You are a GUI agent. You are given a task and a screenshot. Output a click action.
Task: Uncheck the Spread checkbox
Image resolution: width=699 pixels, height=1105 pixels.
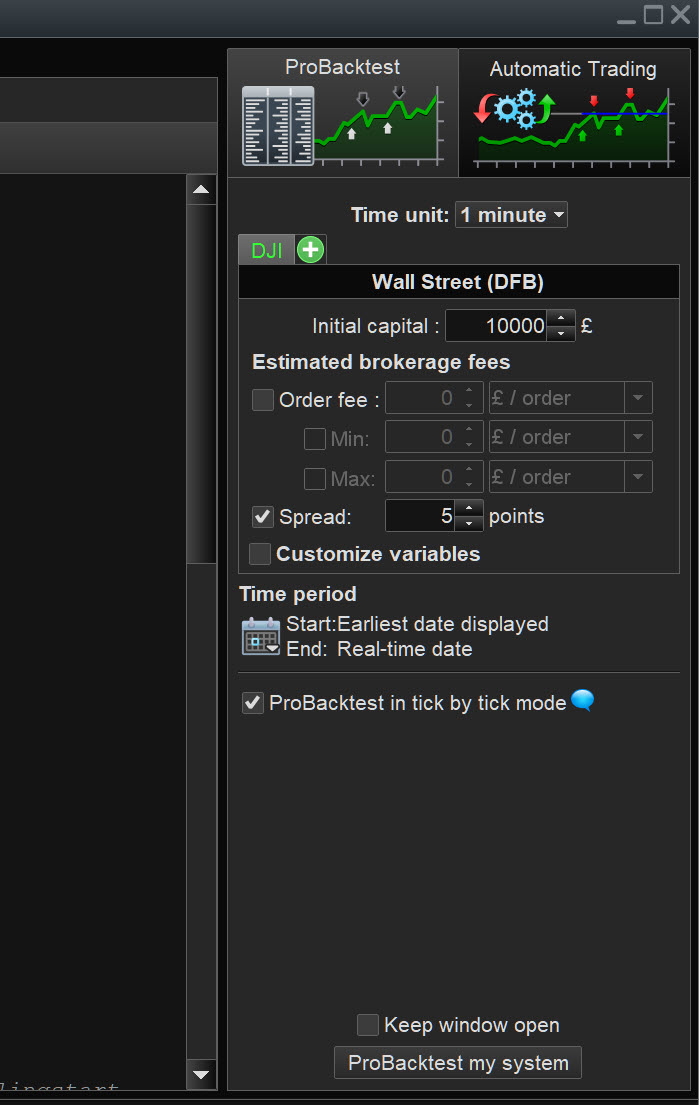pos(263,517)
